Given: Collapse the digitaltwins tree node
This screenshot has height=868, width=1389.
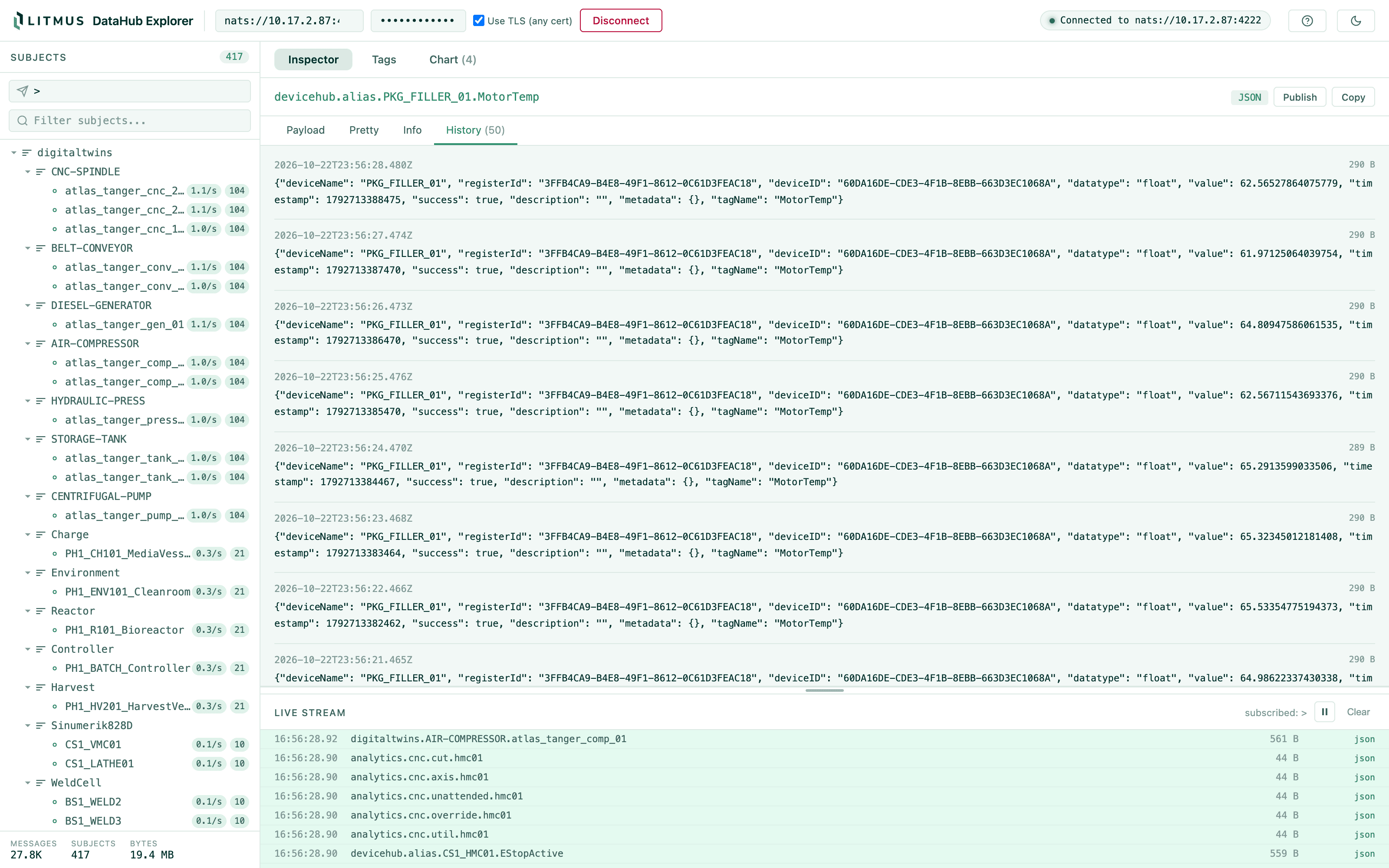Looking at the screenshot, I should [14, 153].
